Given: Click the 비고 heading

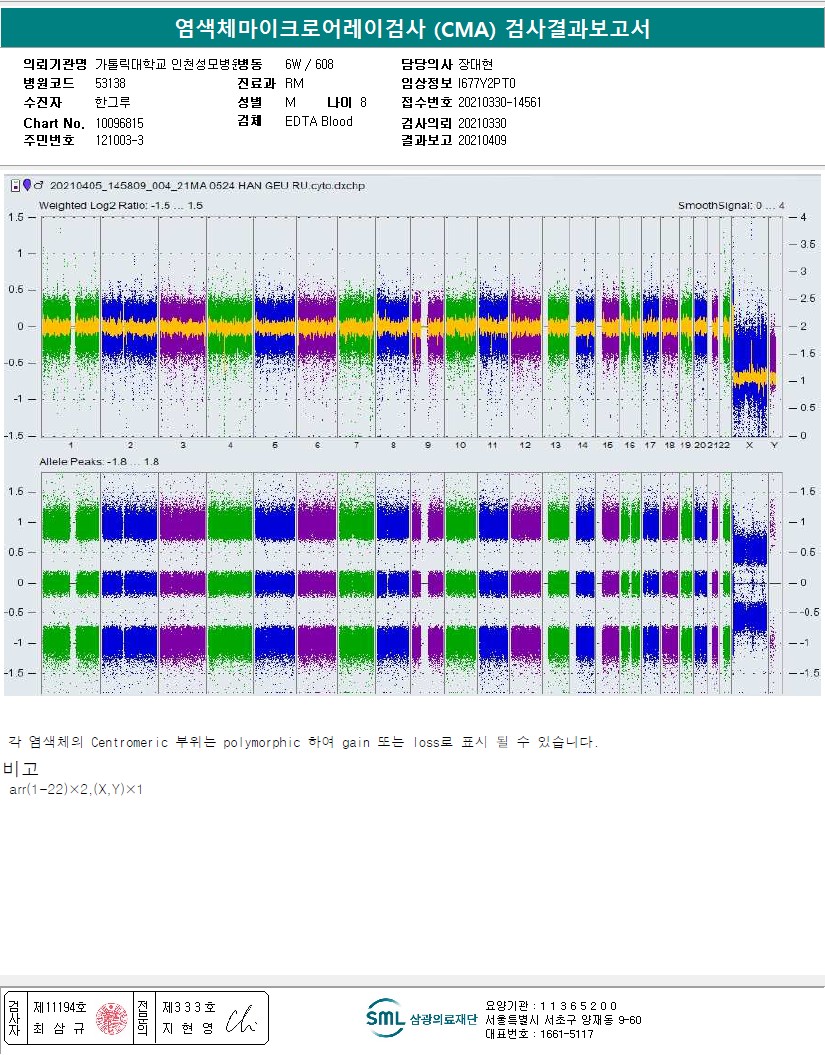Looking at the screenshot, I should point(21,768).
